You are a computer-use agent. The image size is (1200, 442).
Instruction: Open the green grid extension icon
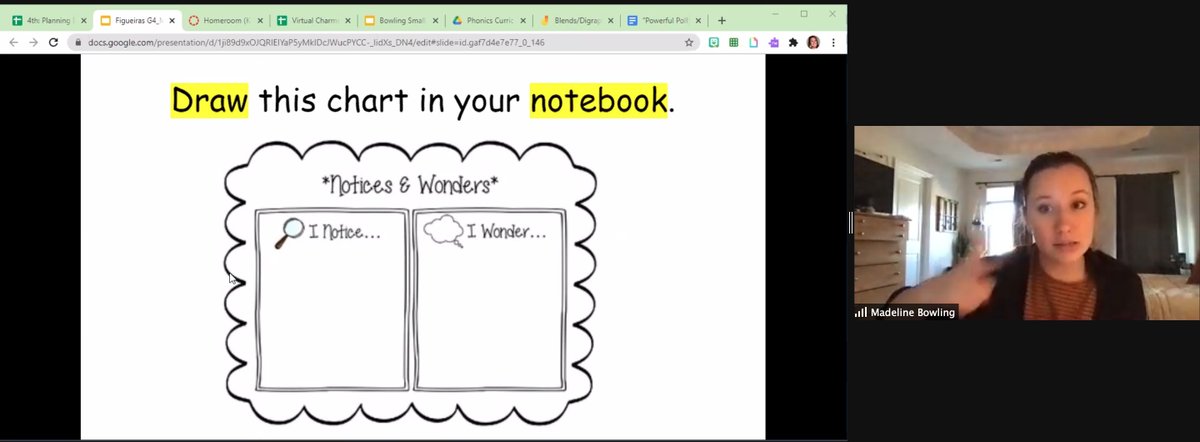pos(733,42)
